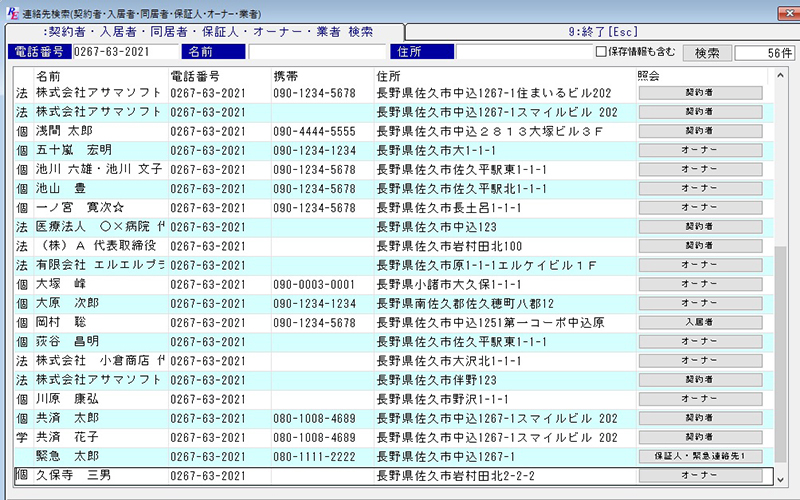Click the 個 marker beside 浅間 太郎
Image resolution: width=800 pixels, height=500 pixels.
[22, 131]
